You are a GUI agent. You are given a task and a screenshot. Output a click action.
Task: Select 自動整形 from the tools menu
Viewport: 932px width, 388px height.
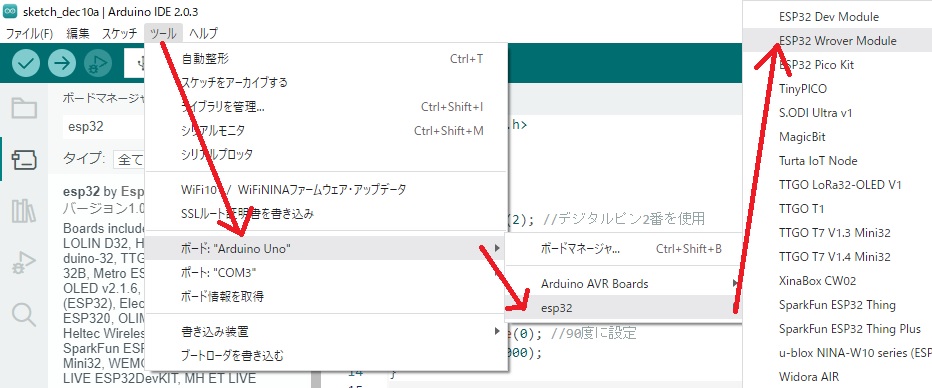(x=326, y=59)
